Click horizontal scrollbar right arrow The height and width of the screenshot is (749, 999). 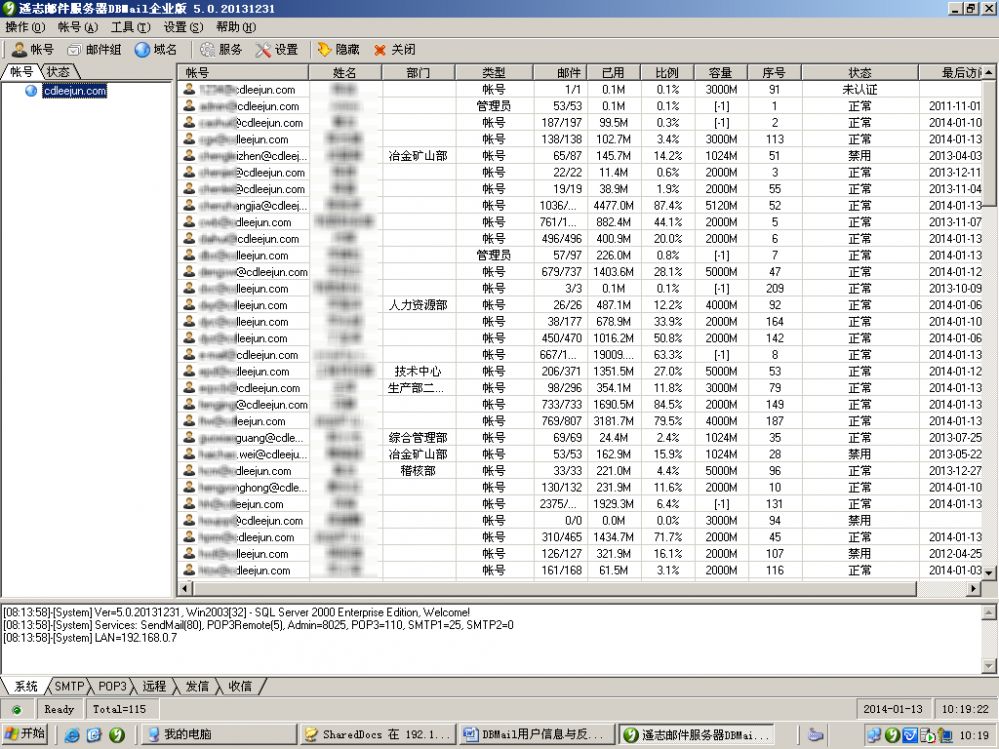click(973, 588)
